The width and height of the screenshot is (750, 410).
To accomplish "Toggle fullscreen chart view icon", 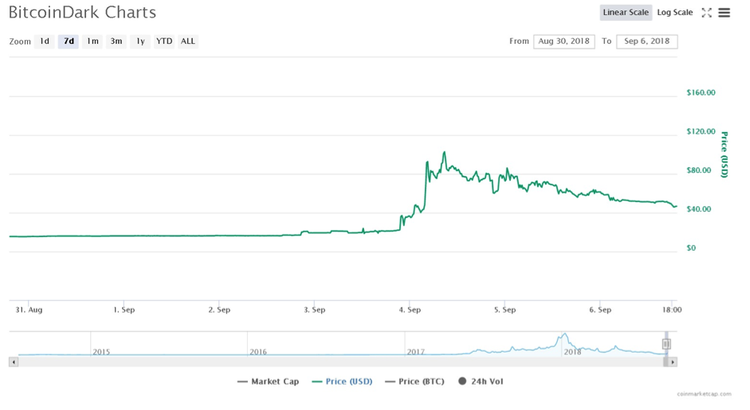I will (x=706, y=13).
